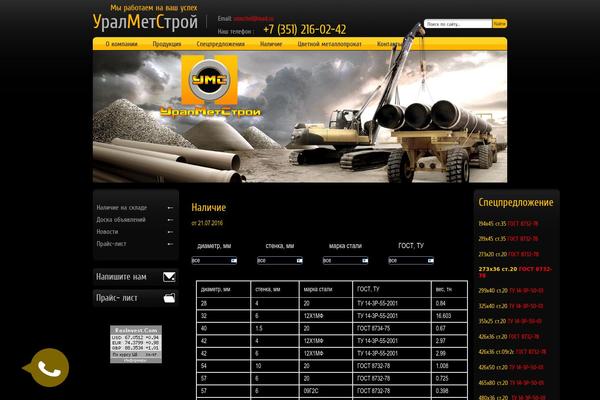Open the 273x20 ст.20 special offer
This screenshot has width=600, height=400.
[509, 254]
